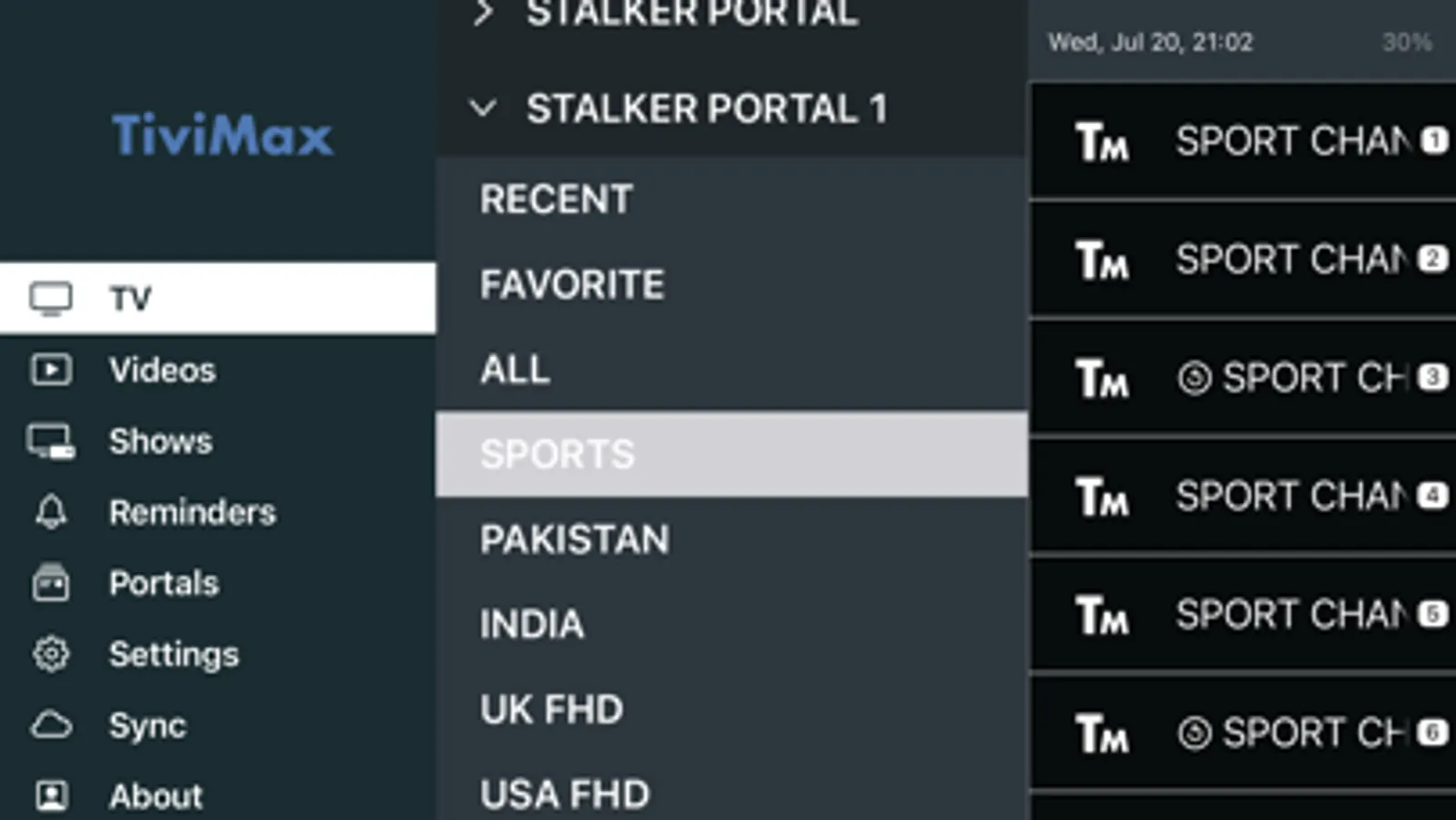Viewport: 1456px width, 820px height.
Task: Open the Portals menu label
Action: [164, 583]
